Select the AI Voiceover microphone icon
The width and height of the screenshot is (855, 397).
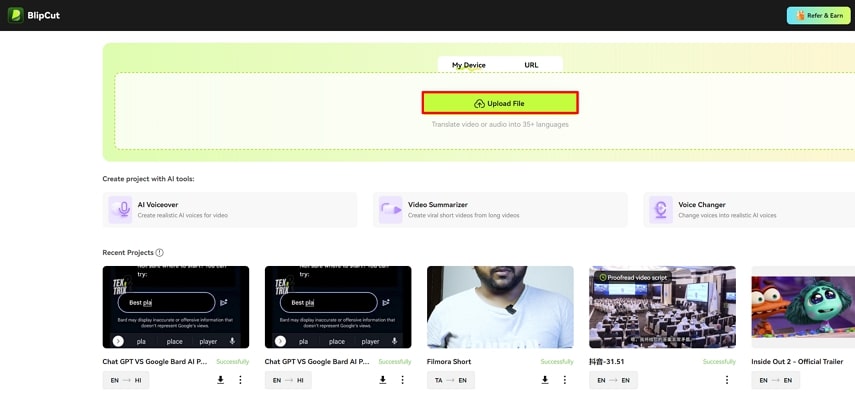[120, 209]
